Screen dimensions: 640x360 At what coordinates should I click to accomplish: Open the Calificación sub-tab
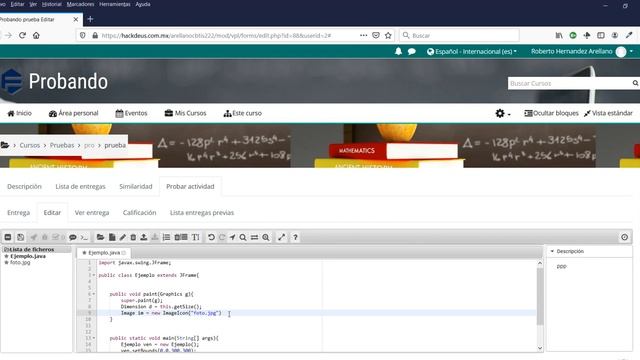pos(140,213)
